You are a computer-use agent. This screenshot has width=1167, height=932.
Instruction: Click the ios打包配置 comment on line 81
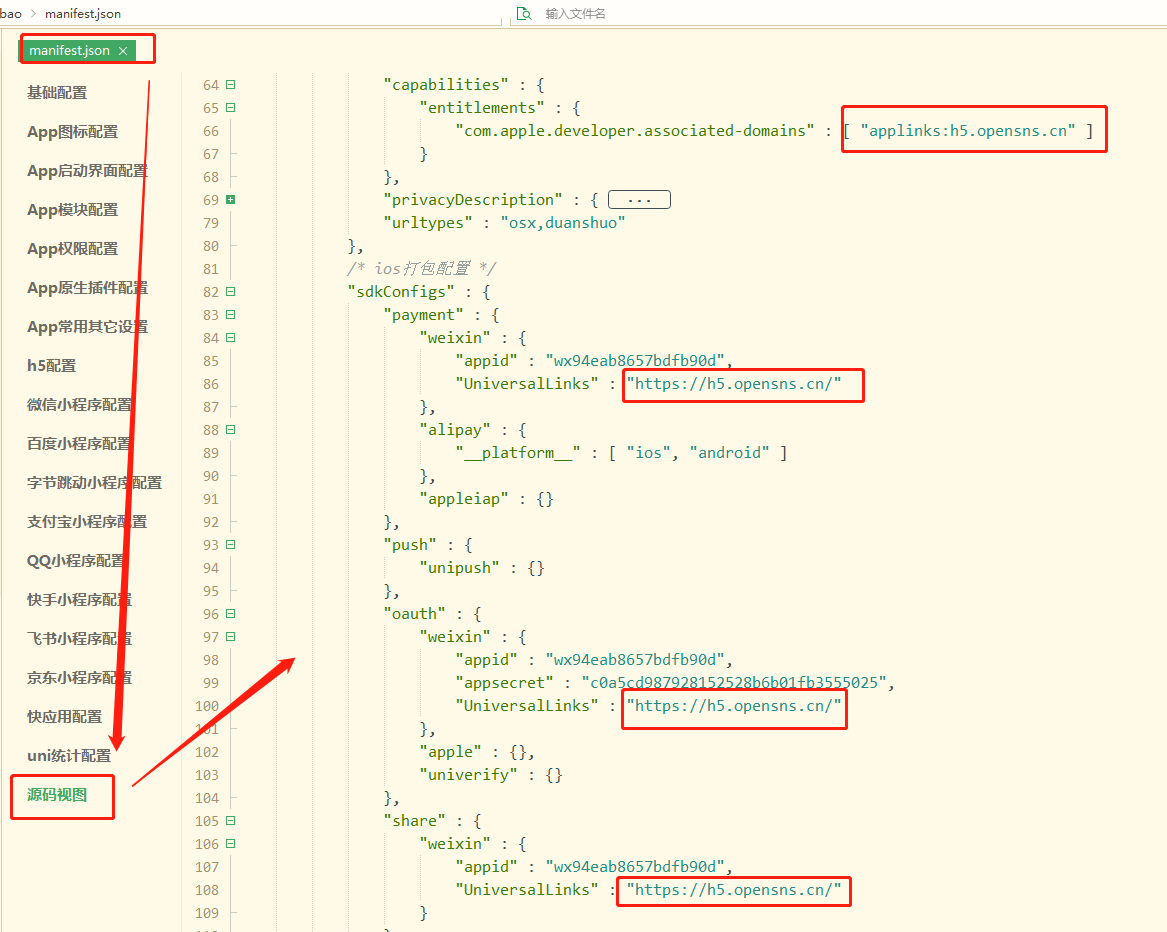coord(421,269)
